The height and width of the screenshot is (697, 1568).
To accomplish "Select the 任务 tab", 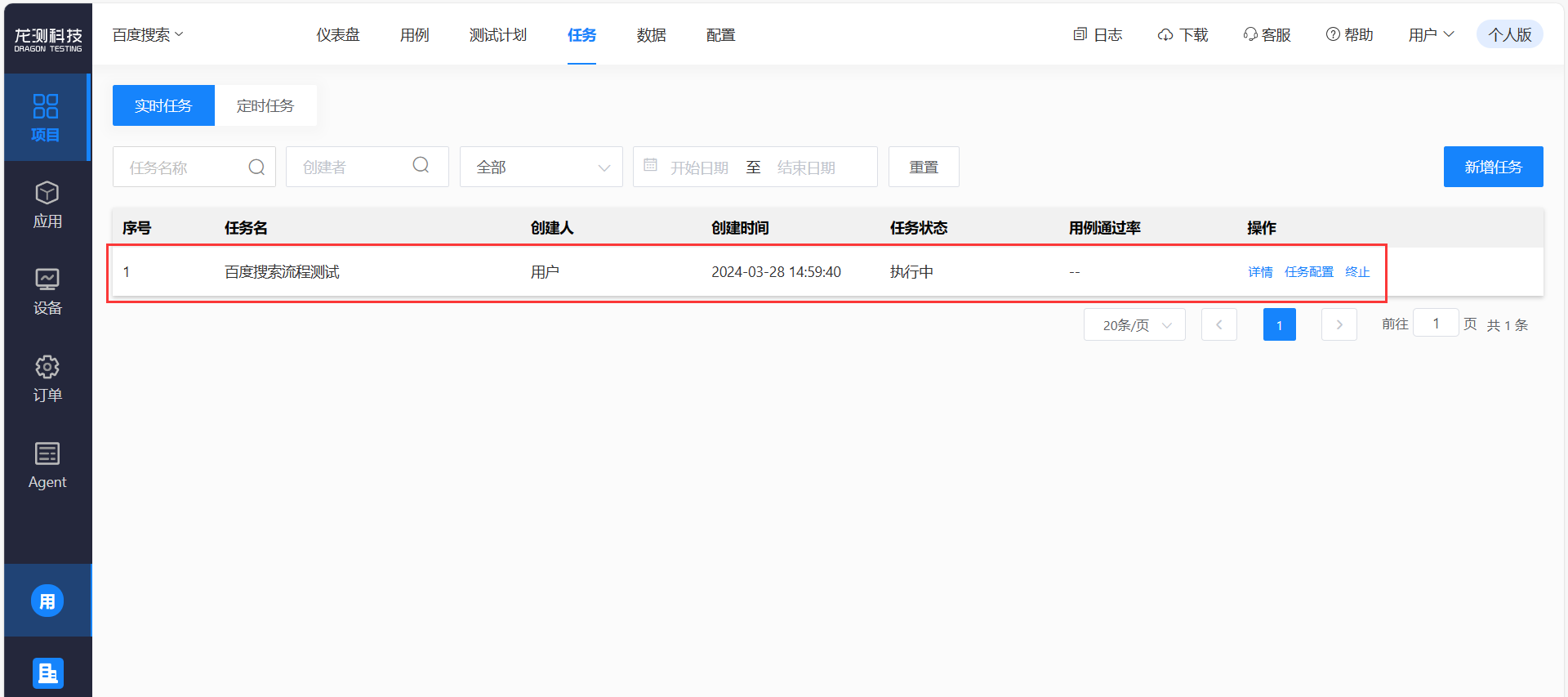I will pos(581,34).
